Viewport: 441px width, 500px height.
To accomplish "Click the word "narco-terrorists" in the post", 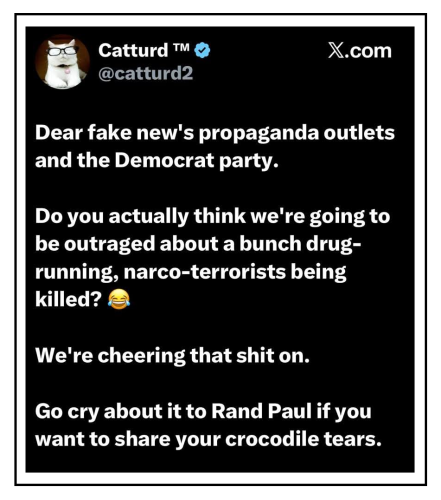I will point(205,272).
